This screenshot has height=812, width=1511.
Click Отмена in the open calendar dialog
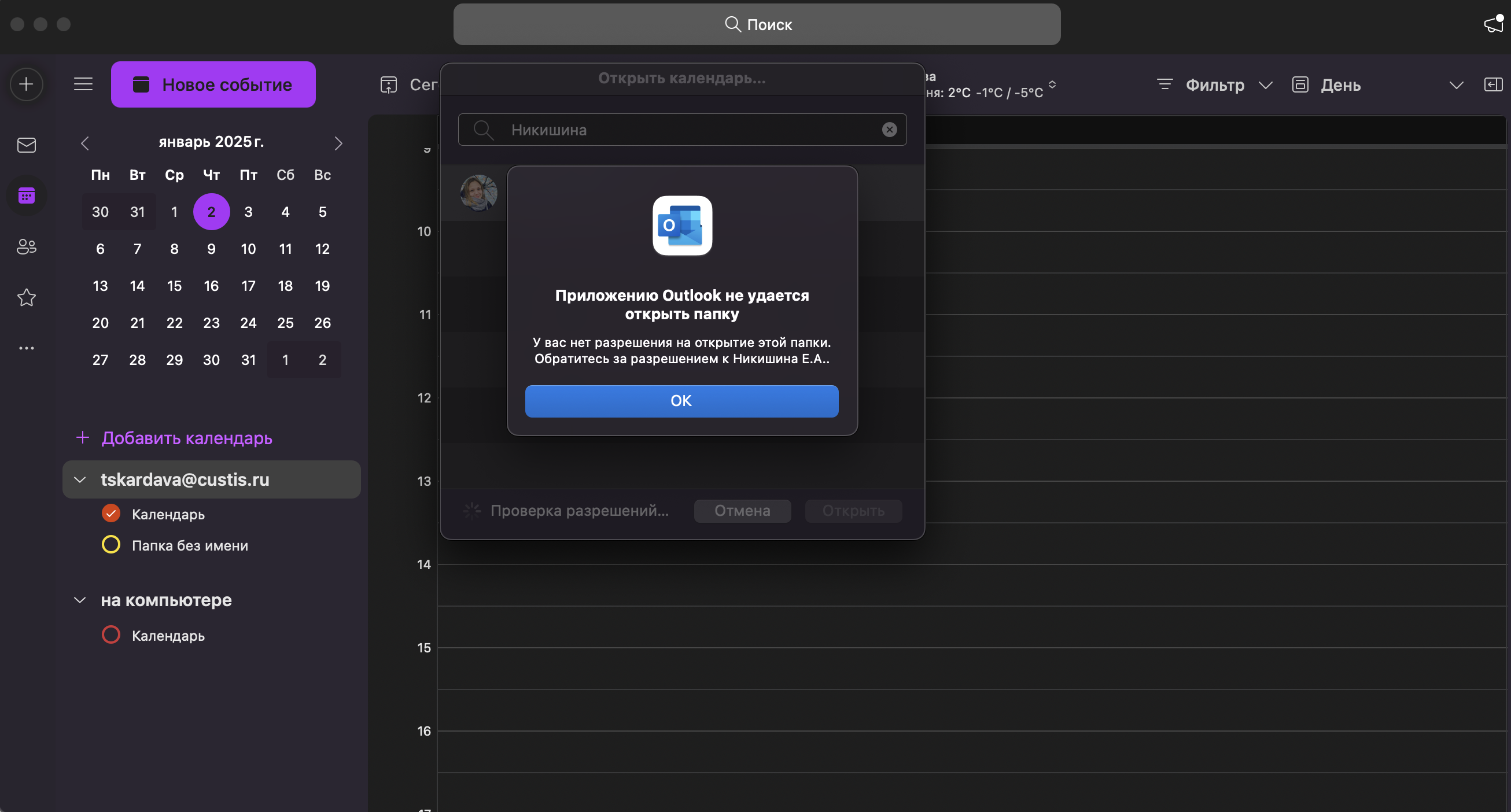(x=742, y=511)
